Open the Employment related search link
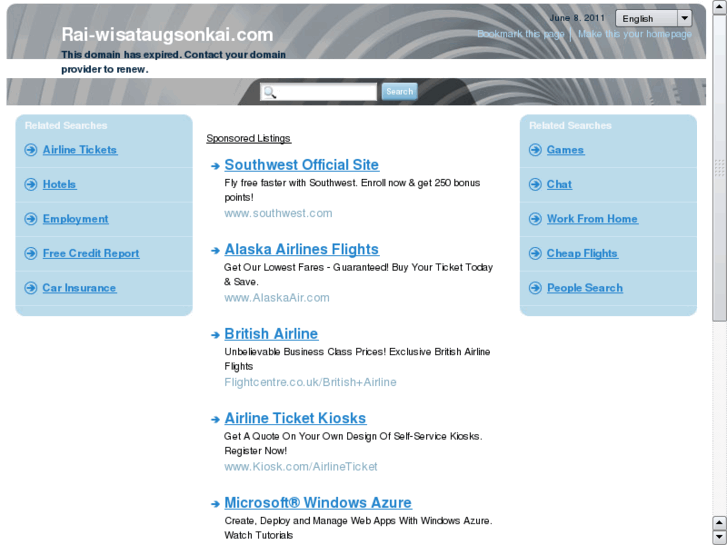The height and width of the screenshot is (545, 727). pyautogui.click(x=76, y=219)
